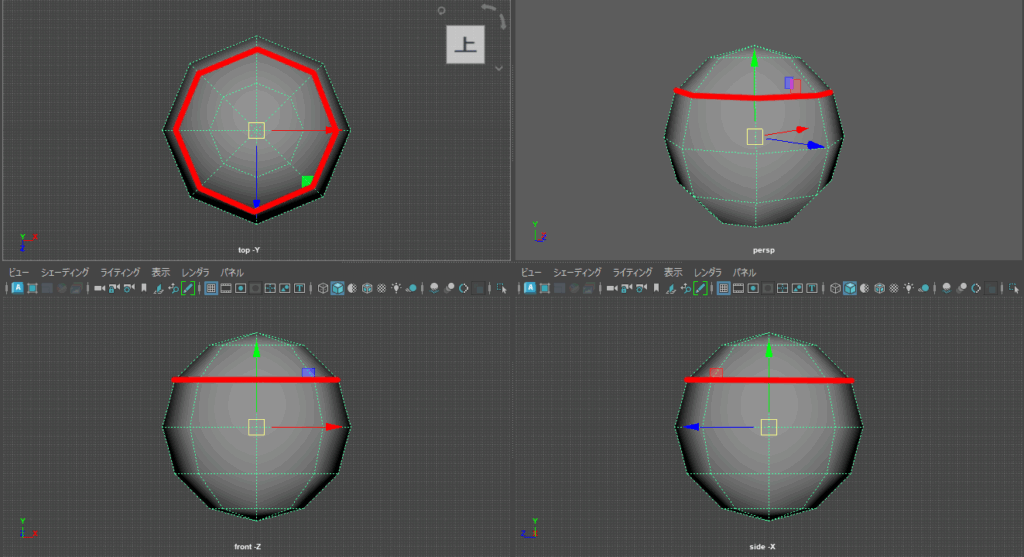
Task: Click the 上 face of the ViewCube
Action: 465,45
